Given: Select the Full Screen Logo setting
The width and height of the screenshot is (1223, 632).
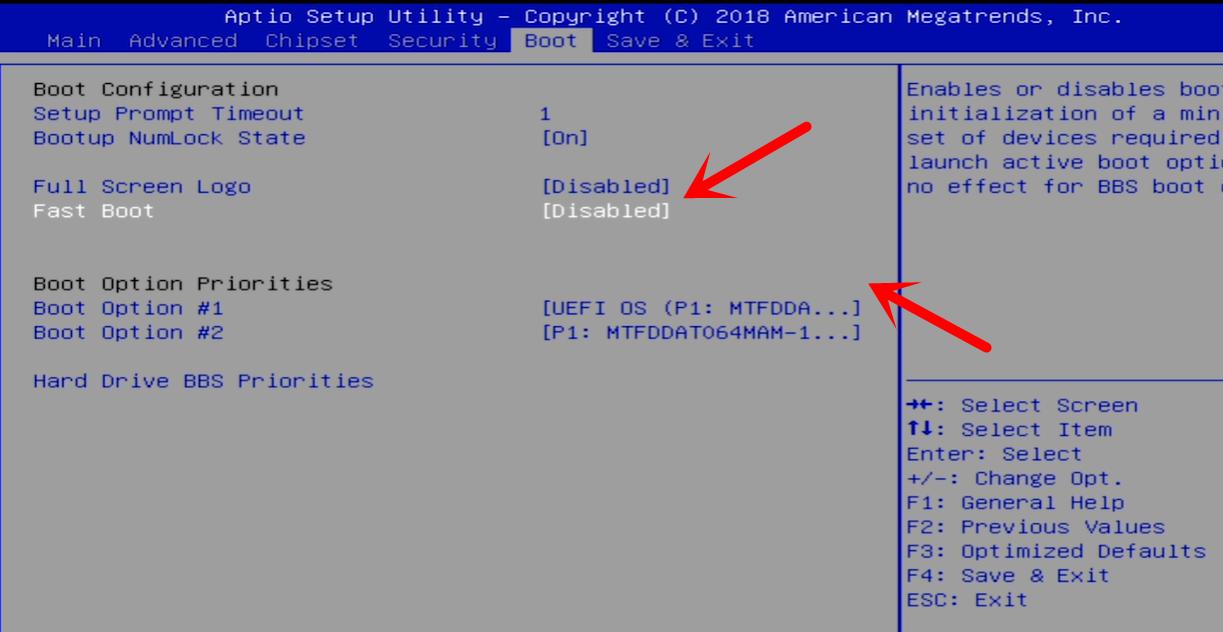Looking at the screenshot, I should click(142, 187).
